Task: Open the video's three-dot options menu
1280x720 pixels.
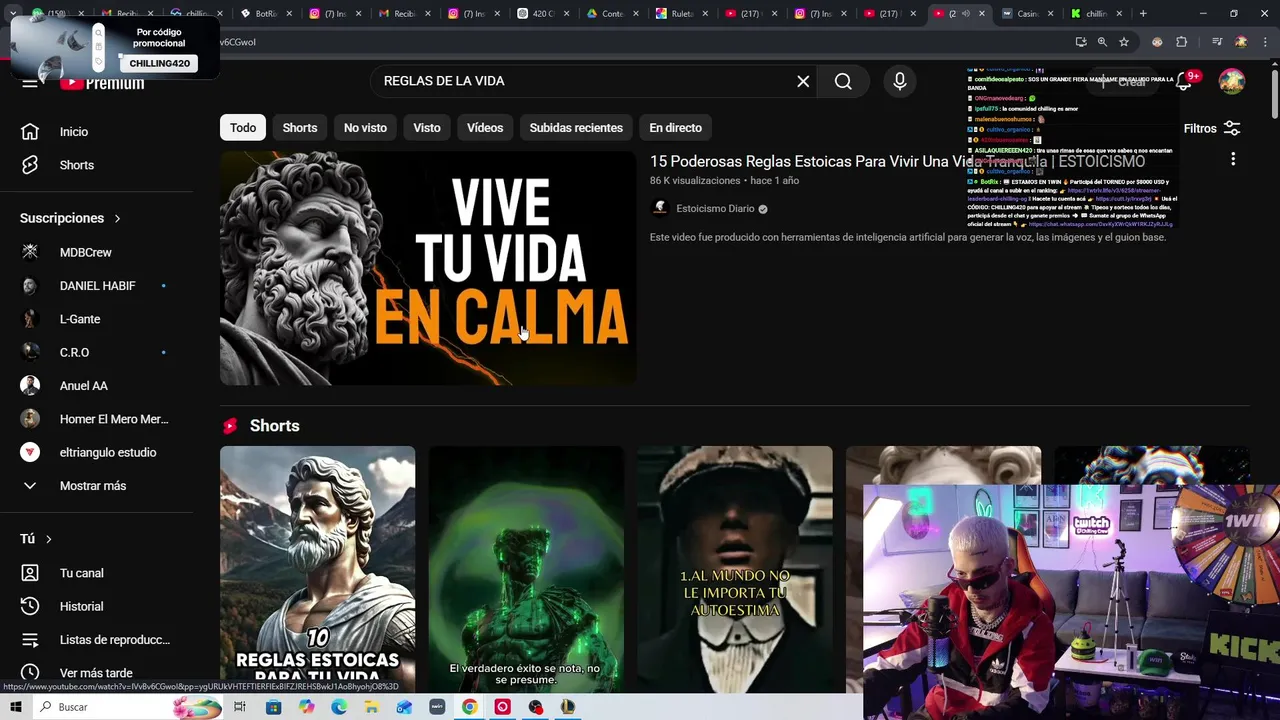Action: pyautogui.click(x=1233, y=159)
